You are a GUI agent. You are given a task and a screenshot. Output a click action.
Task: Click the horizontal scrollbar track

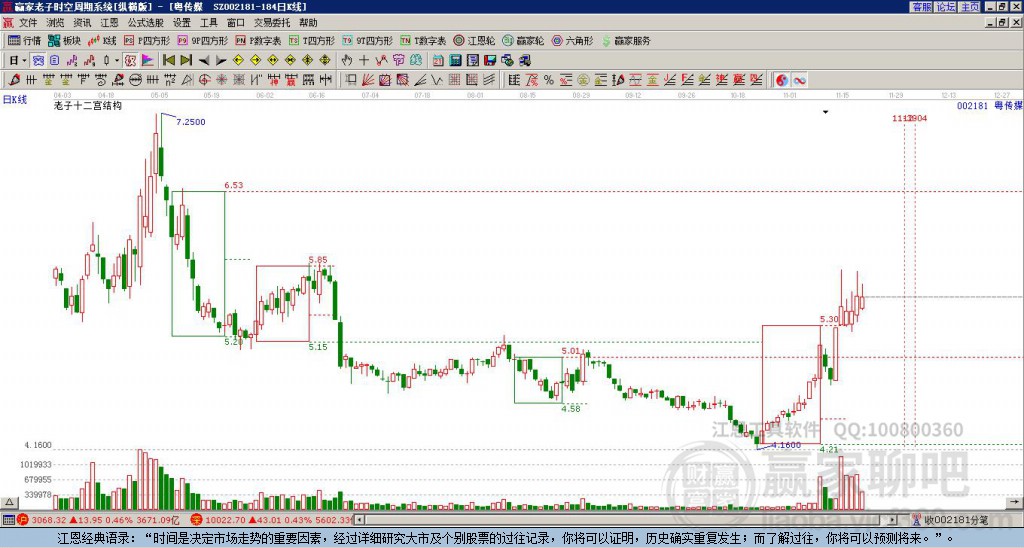(626, 520)
